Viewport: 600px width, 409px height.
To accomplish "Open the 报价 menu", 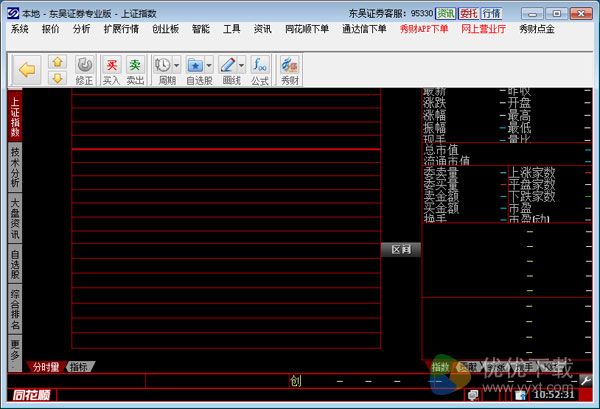I will click(51, 29).
